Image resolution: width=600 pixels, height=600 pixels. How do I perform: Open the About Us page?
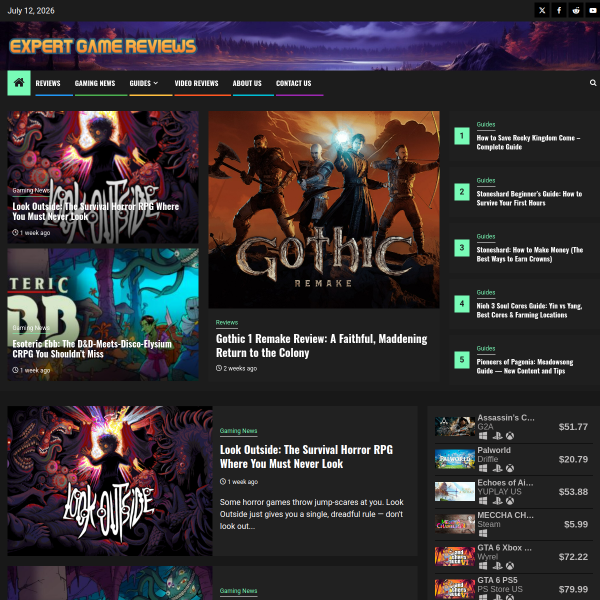[x=247, y=83]
